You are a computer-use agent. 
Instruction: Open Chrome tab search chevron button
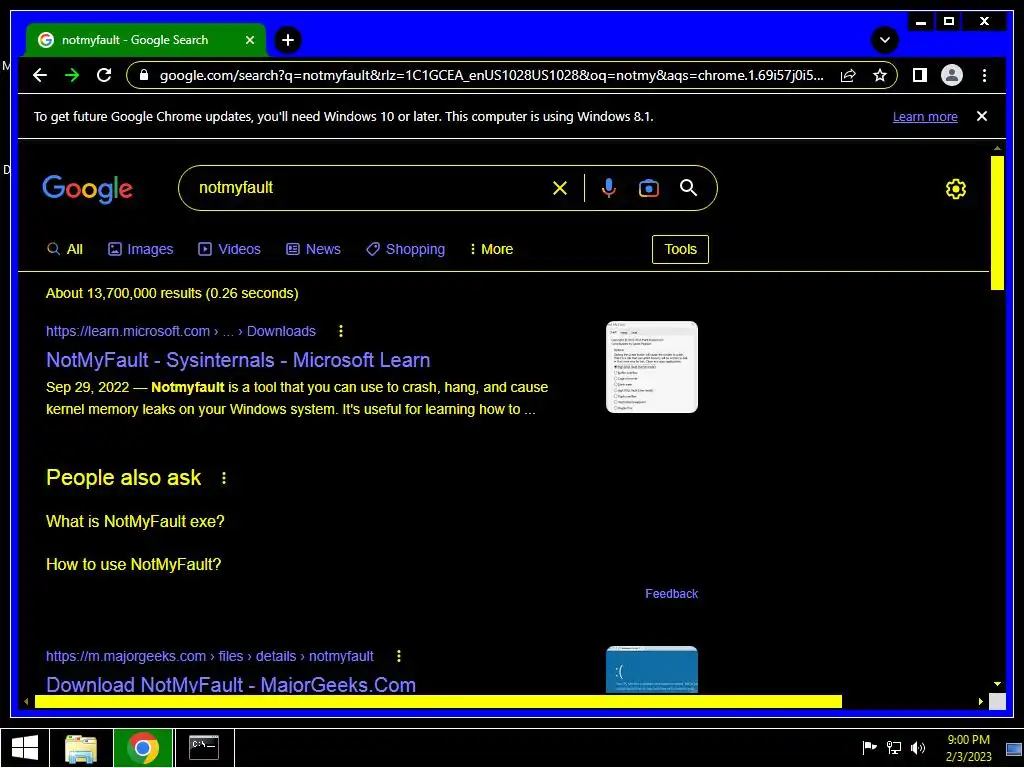[x=884, y=40]
